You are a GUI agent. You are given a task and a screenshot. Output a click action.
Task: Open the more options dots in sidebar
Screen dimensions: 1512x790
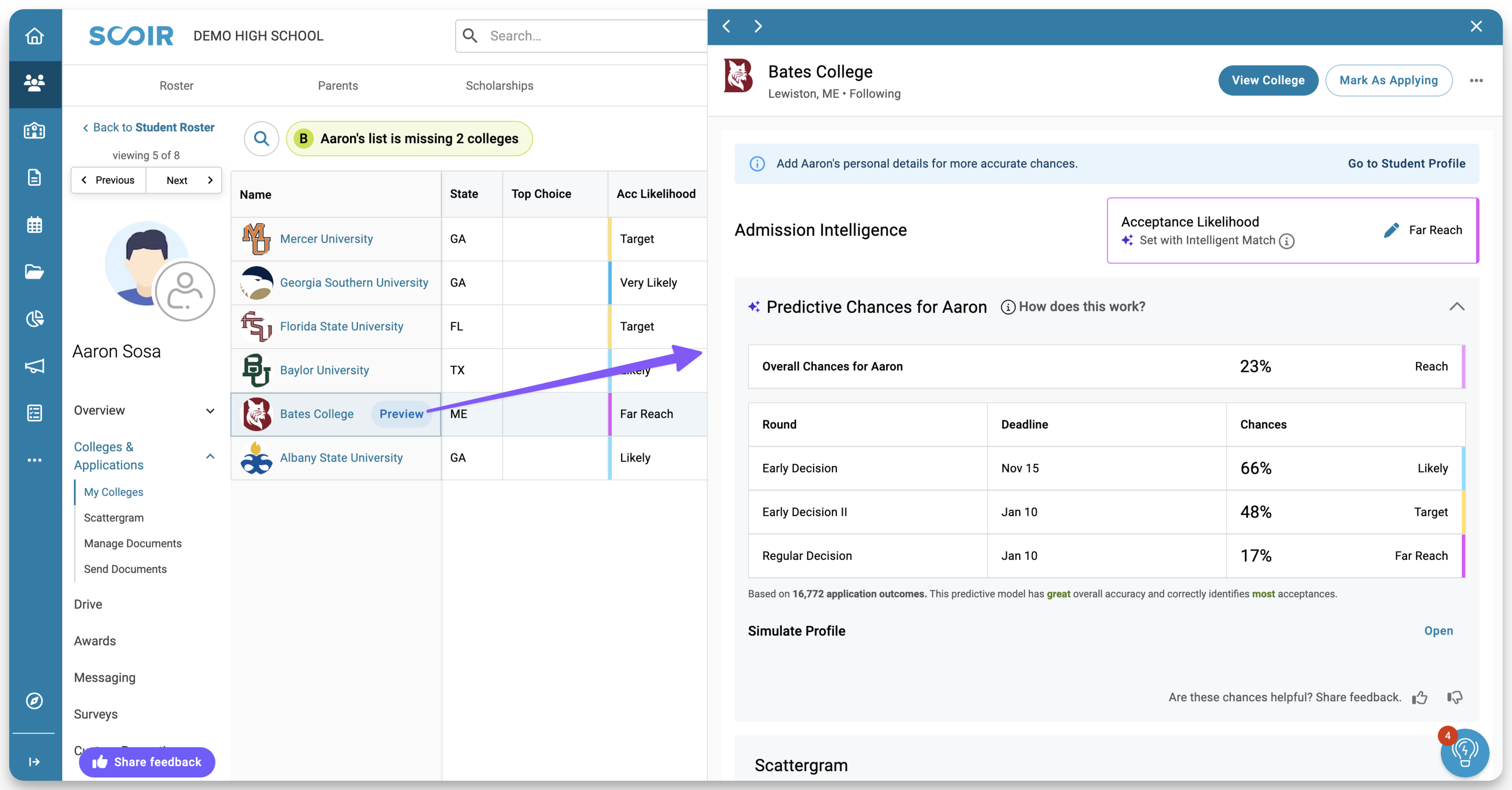pyautogui.click(x=34, y=460)
